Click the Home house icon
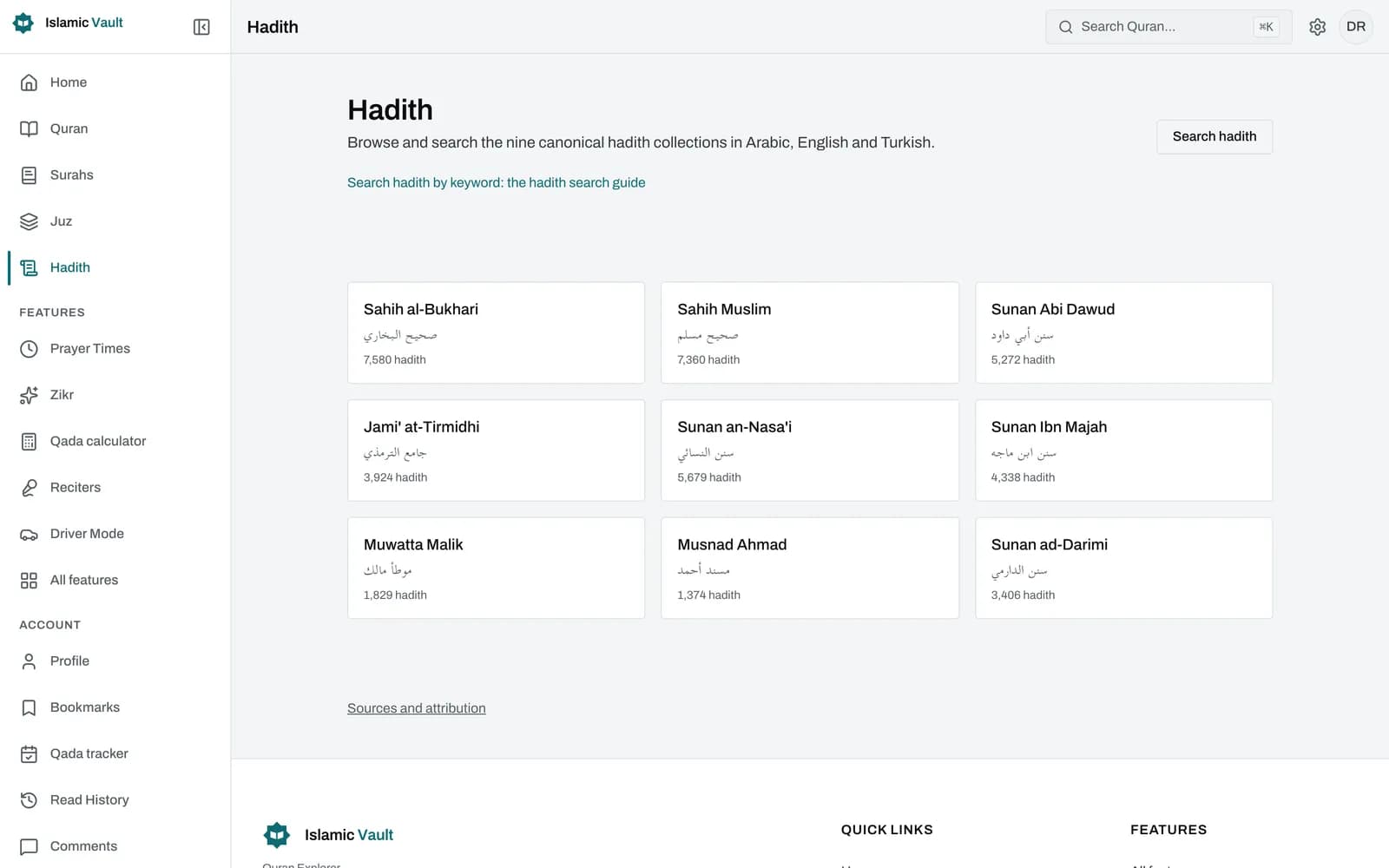Image resolution: width=1389 pixels, height=868 pixels. 29,82
